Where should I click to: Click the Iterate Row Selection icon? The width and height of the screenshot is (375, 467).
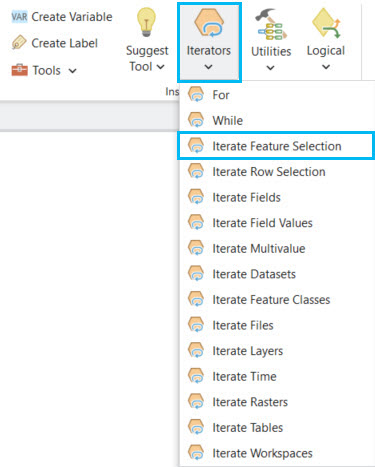tap(196, 171)
